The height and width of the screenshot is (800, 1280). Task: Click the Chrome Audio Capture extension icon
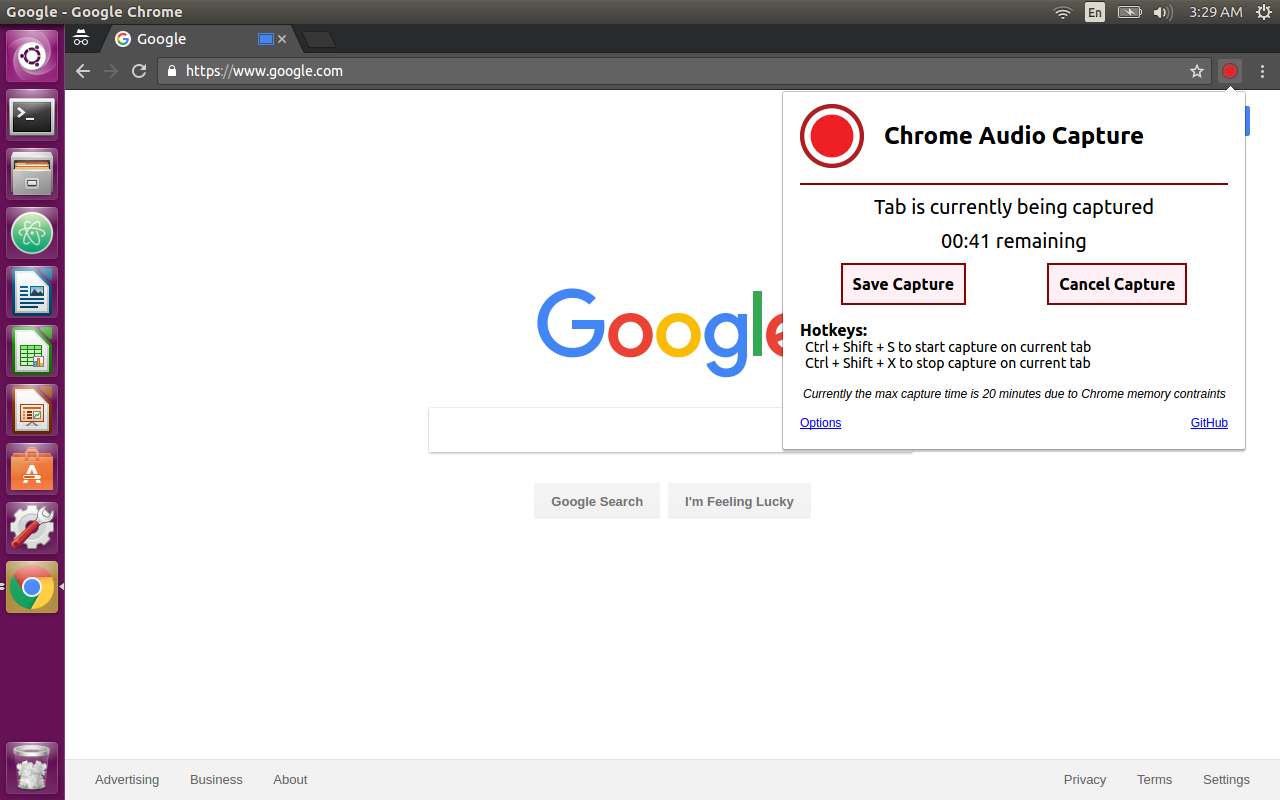[1229, 71]
